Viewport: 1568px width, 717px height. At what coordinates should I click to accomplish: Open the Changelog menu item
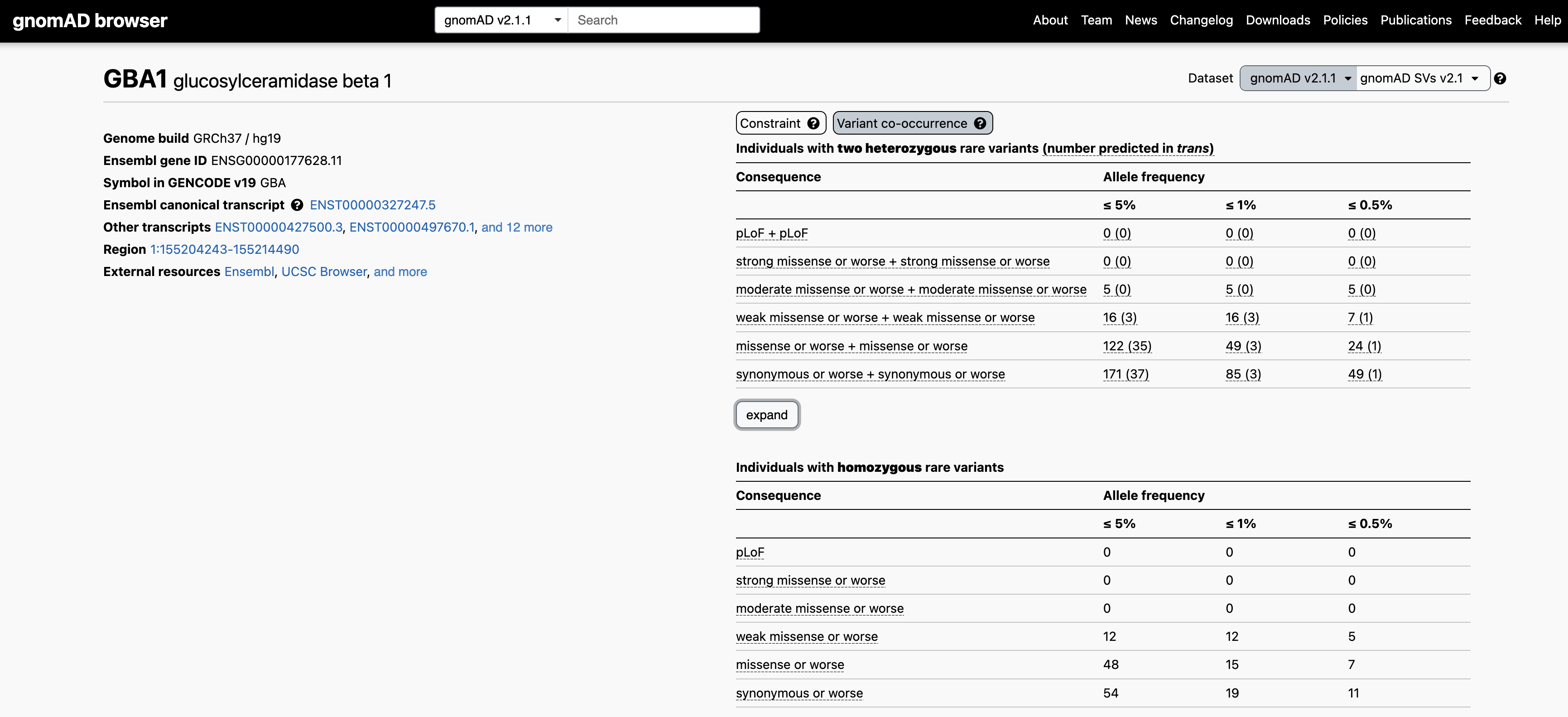(x=1200, y=20)
